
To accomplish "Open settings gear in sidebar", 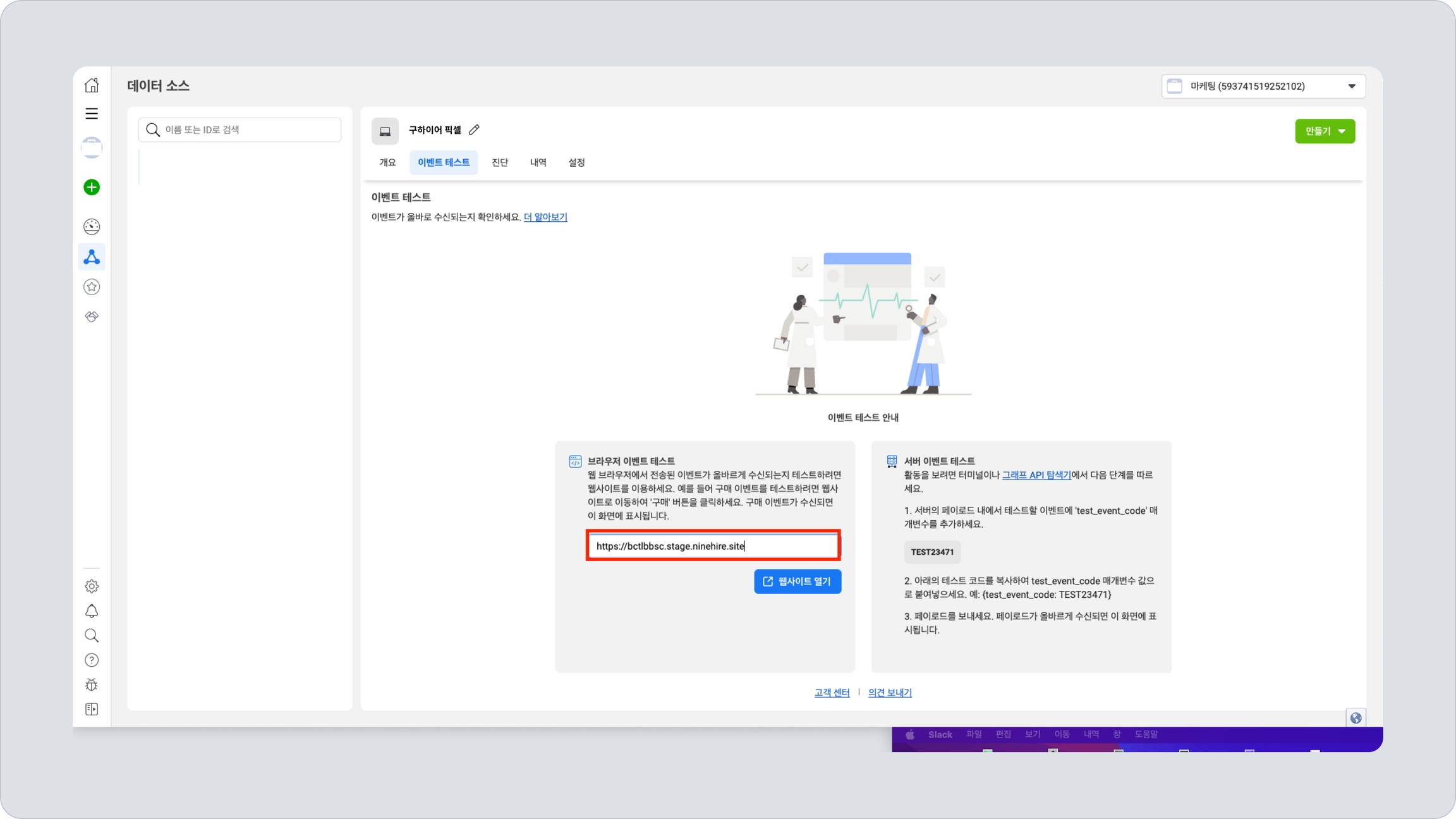I will [92, 586].
